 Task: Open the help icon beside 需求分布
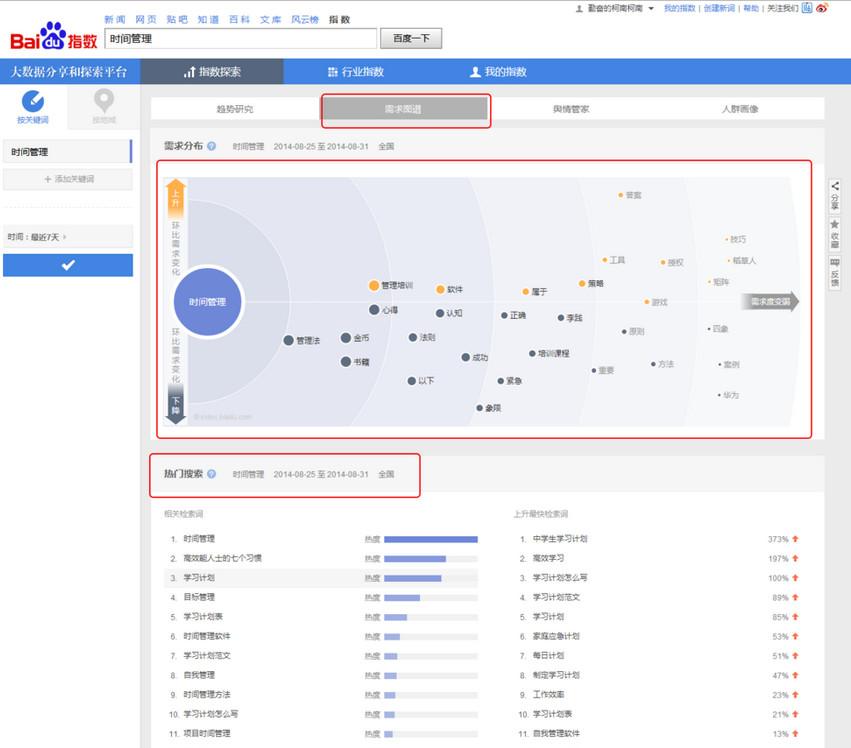212,146
